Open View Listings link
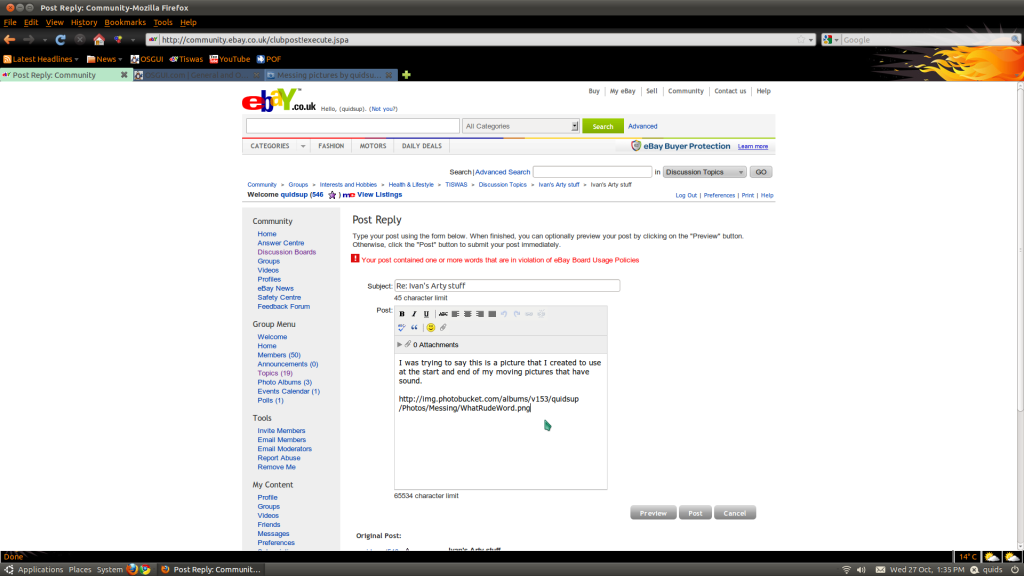The image size is (1024, 576). click(x=379, y=195)
